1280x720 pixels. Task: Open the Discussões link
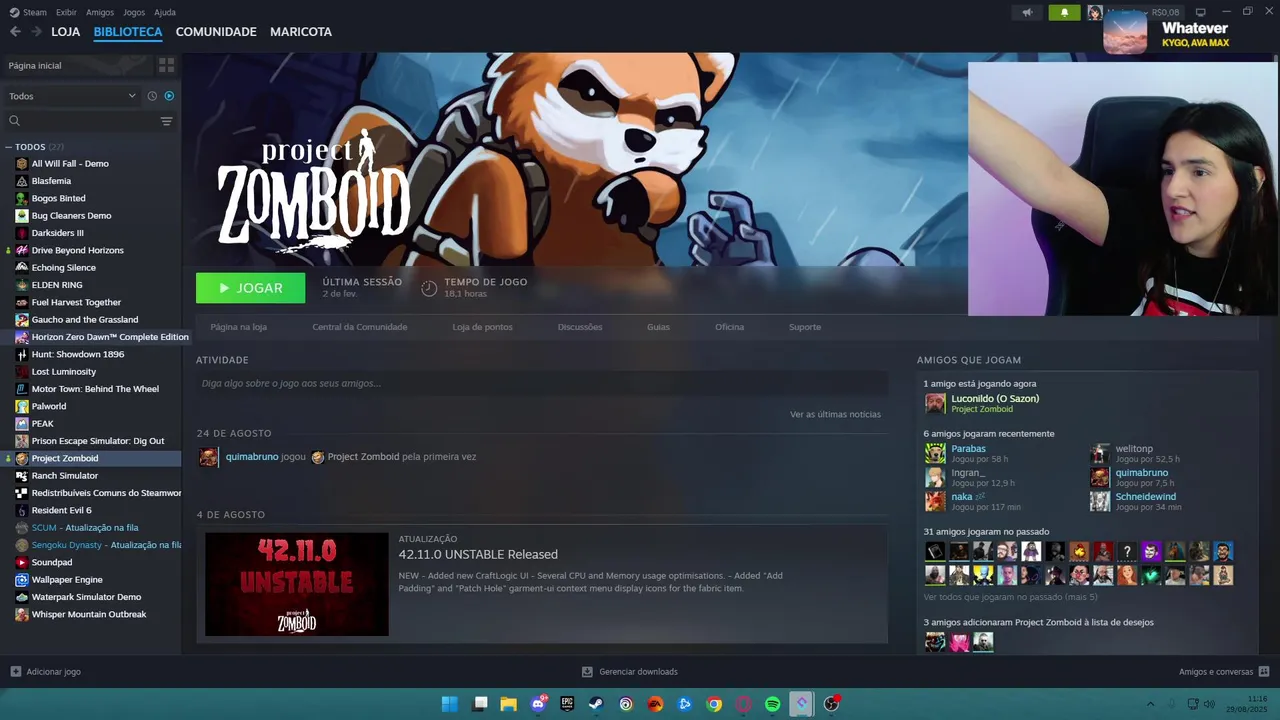580,327
